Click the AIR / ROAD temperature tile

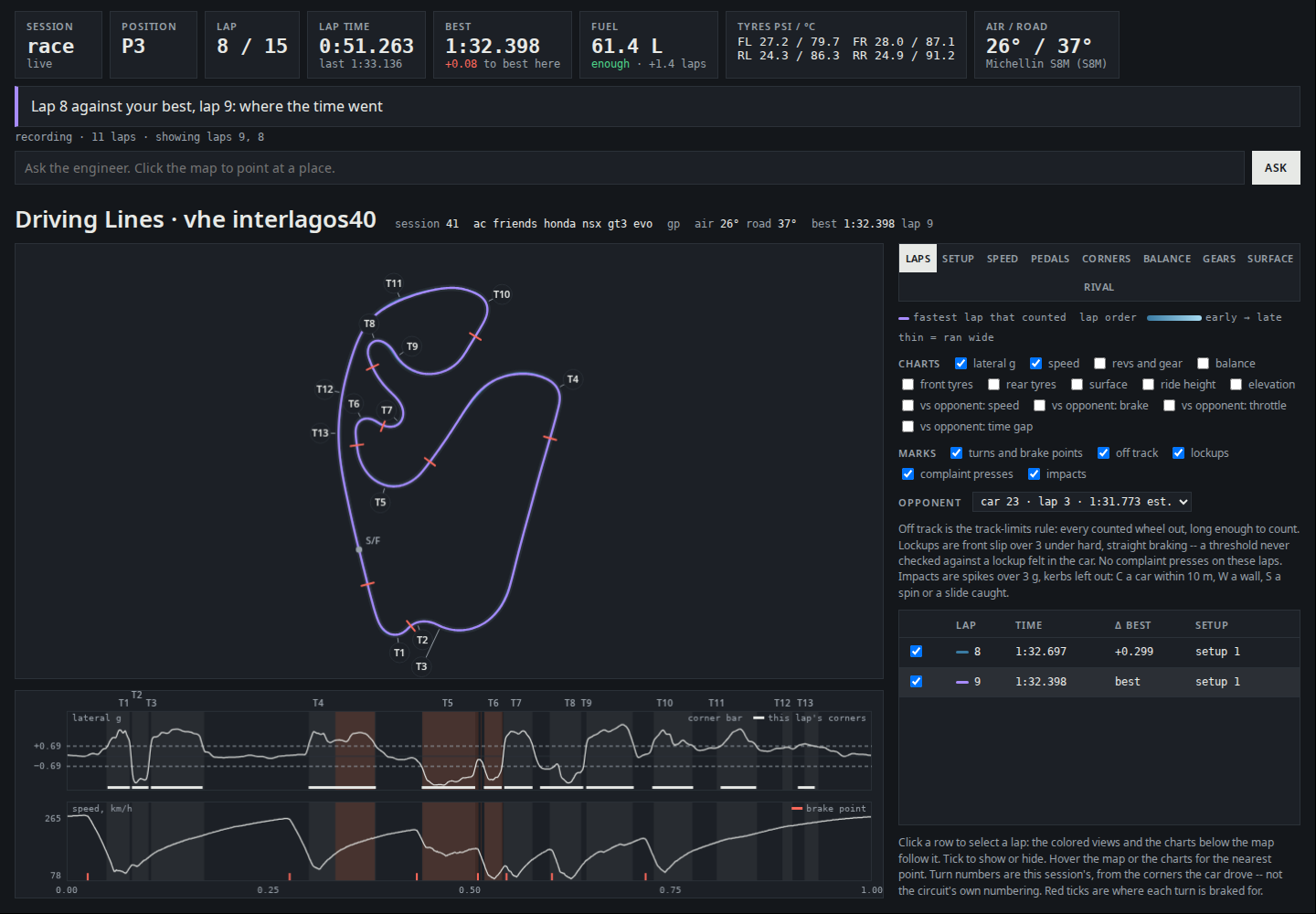(1046, 45)
